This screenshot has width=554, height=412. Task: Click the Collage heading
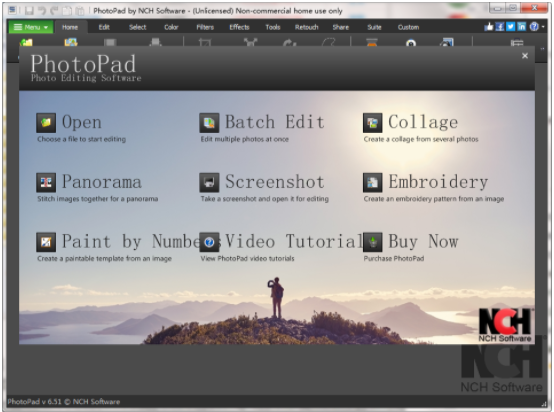point(423,123)
